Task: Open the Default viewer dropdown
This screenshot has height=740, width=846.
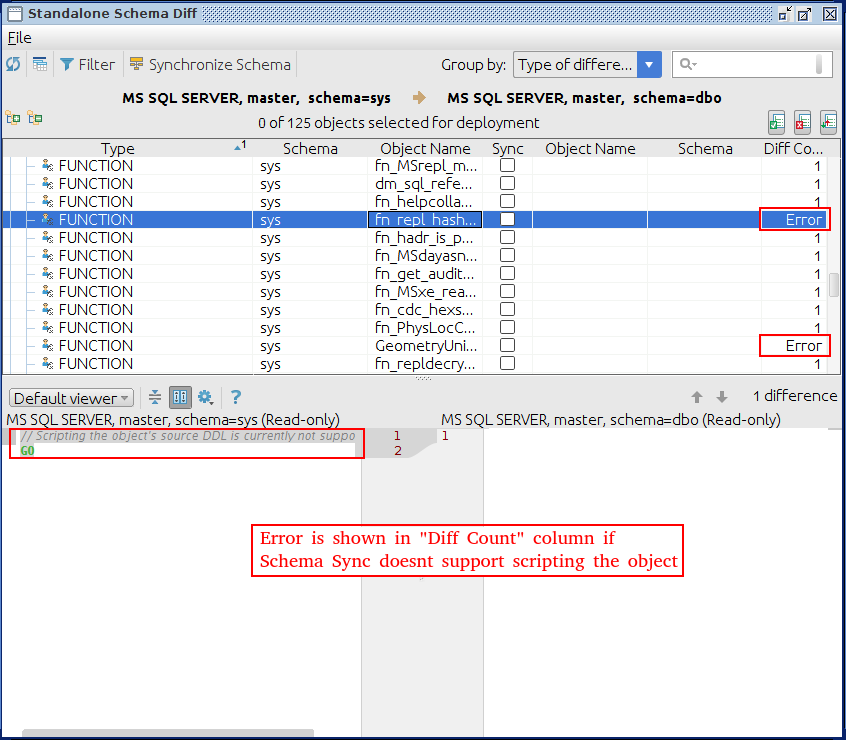Action: [x=71, y=398]
